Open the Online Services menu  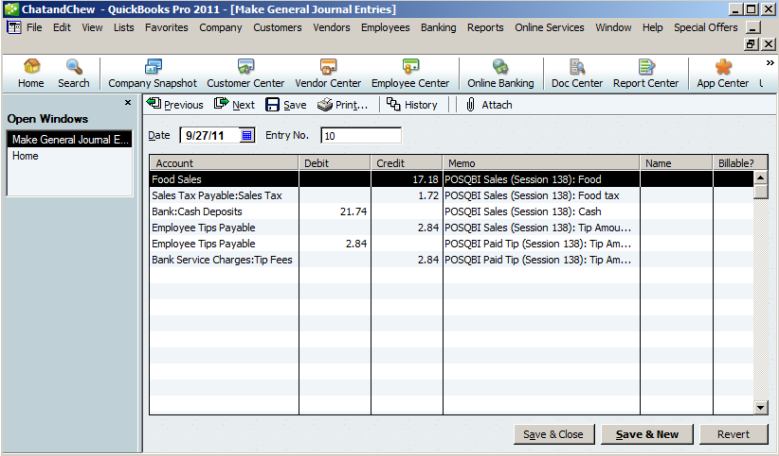pos(549,27)
